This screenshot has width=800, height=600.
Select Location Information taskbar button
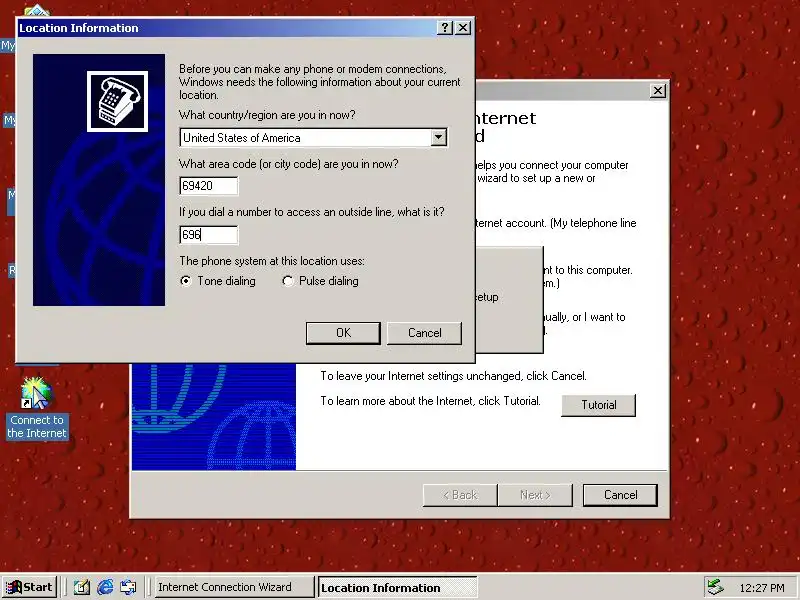coord(397,587)
